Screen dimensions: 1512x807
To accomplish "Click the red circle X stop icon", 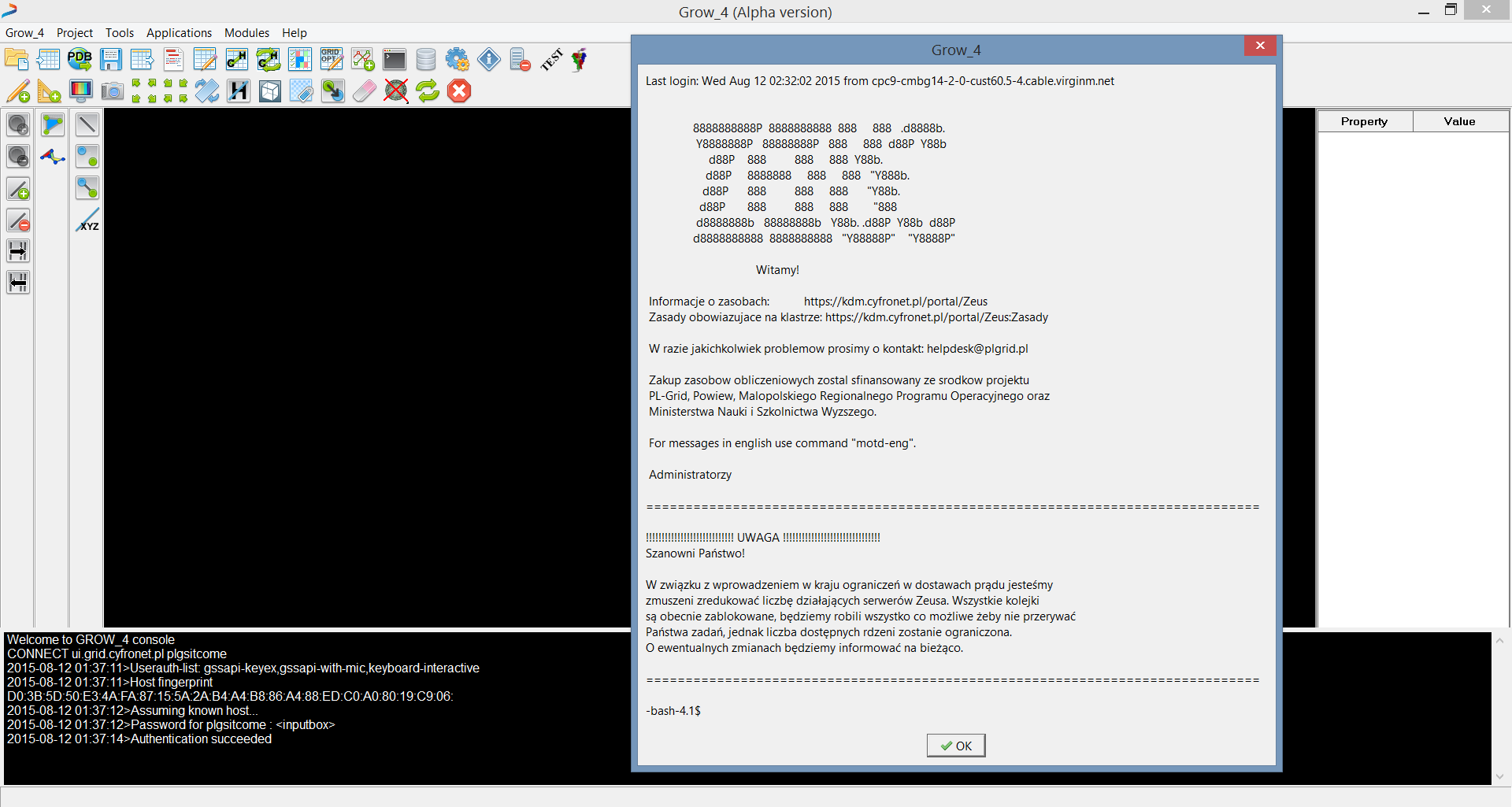I will pos(459,91).
